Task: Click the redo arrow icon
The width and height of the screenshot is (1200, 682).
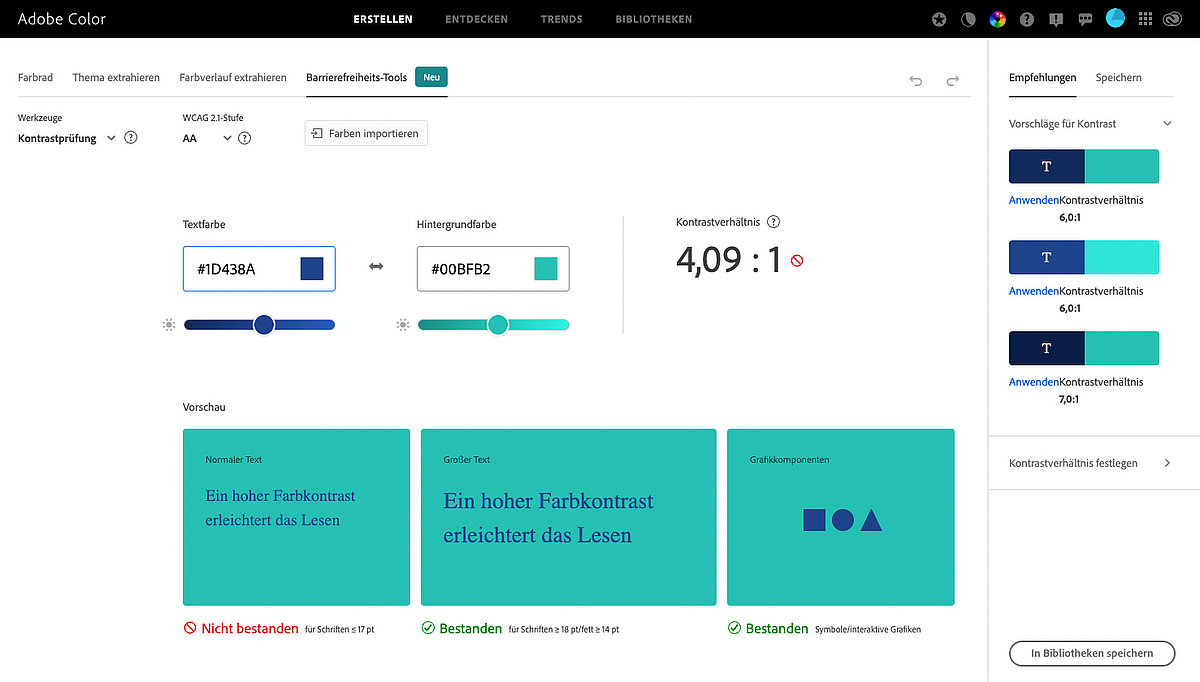Action: [x=953, y=81]
